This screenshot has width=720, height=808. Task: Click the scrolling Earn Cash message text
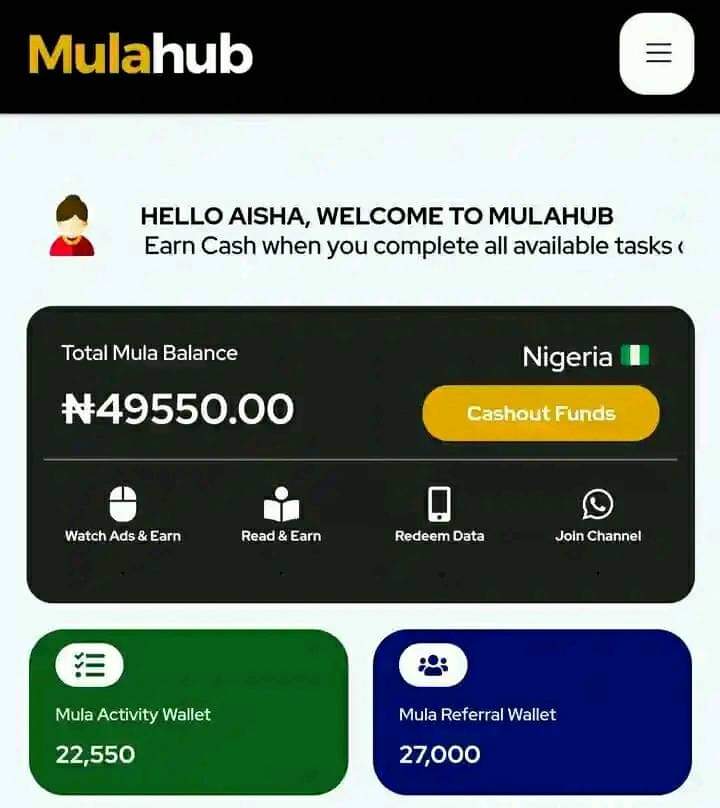(x=414, y=246)
